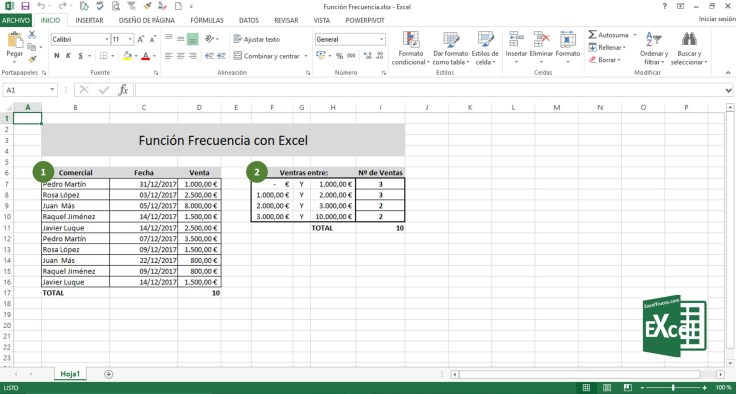Open the insert function fx button
The height and width of the screenshot is (394, 736).
coord(123,90)
